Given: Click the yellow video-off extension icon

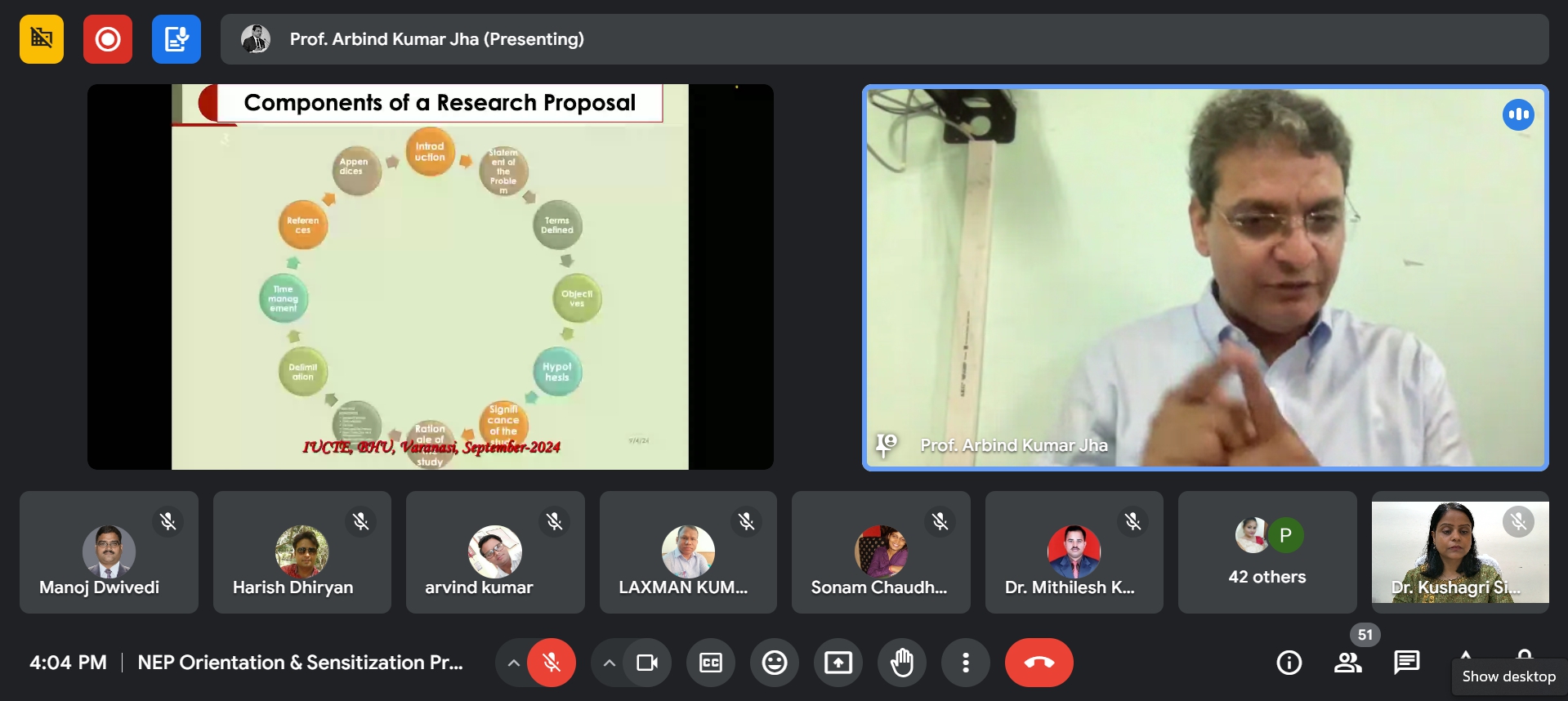Looking at the screenshot, I should pos(42,39).
